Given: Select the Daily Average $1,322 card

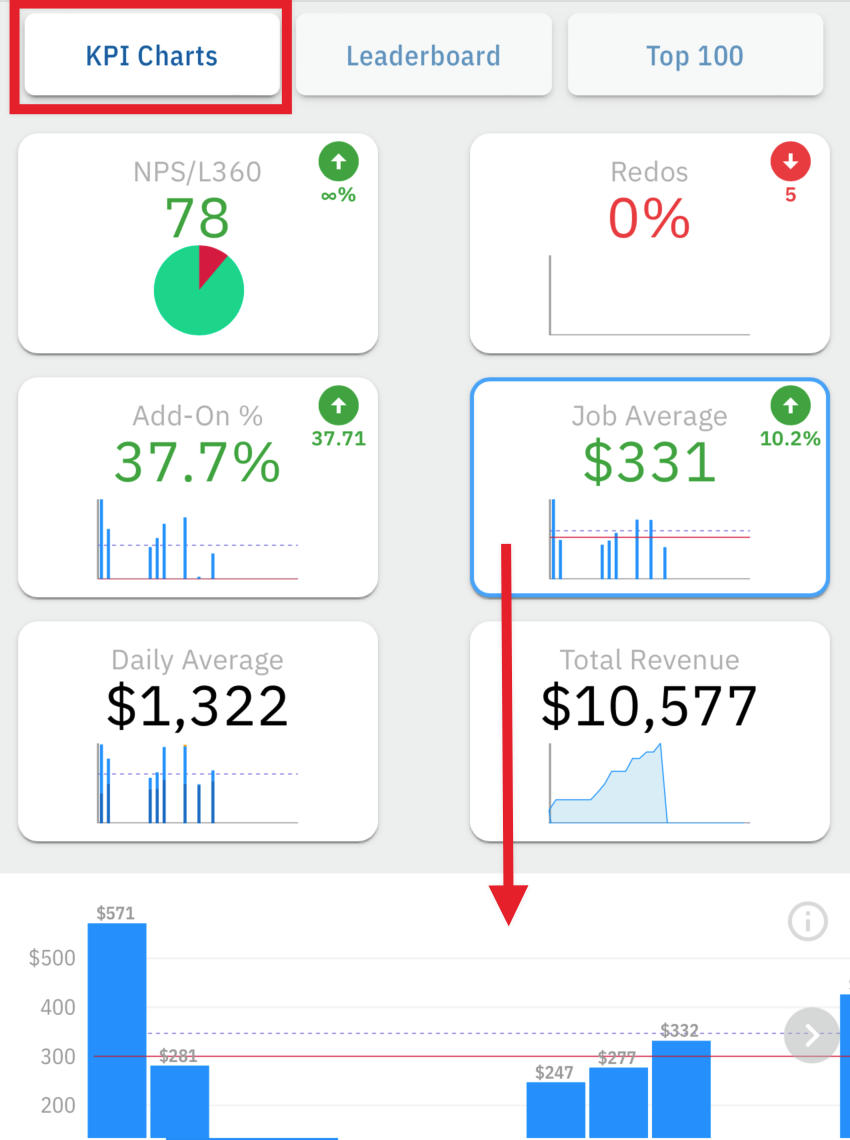Looking at the screenshot, I should tap(198, 731).
